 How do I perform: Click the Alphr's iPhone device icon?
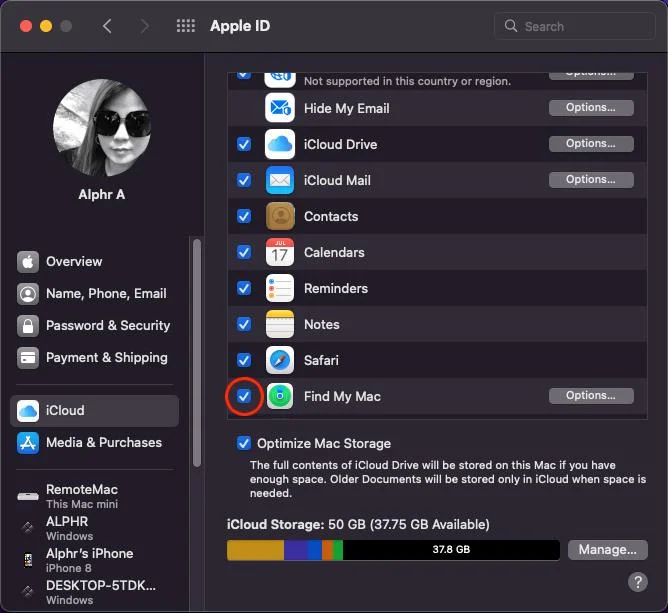(28, 560)
